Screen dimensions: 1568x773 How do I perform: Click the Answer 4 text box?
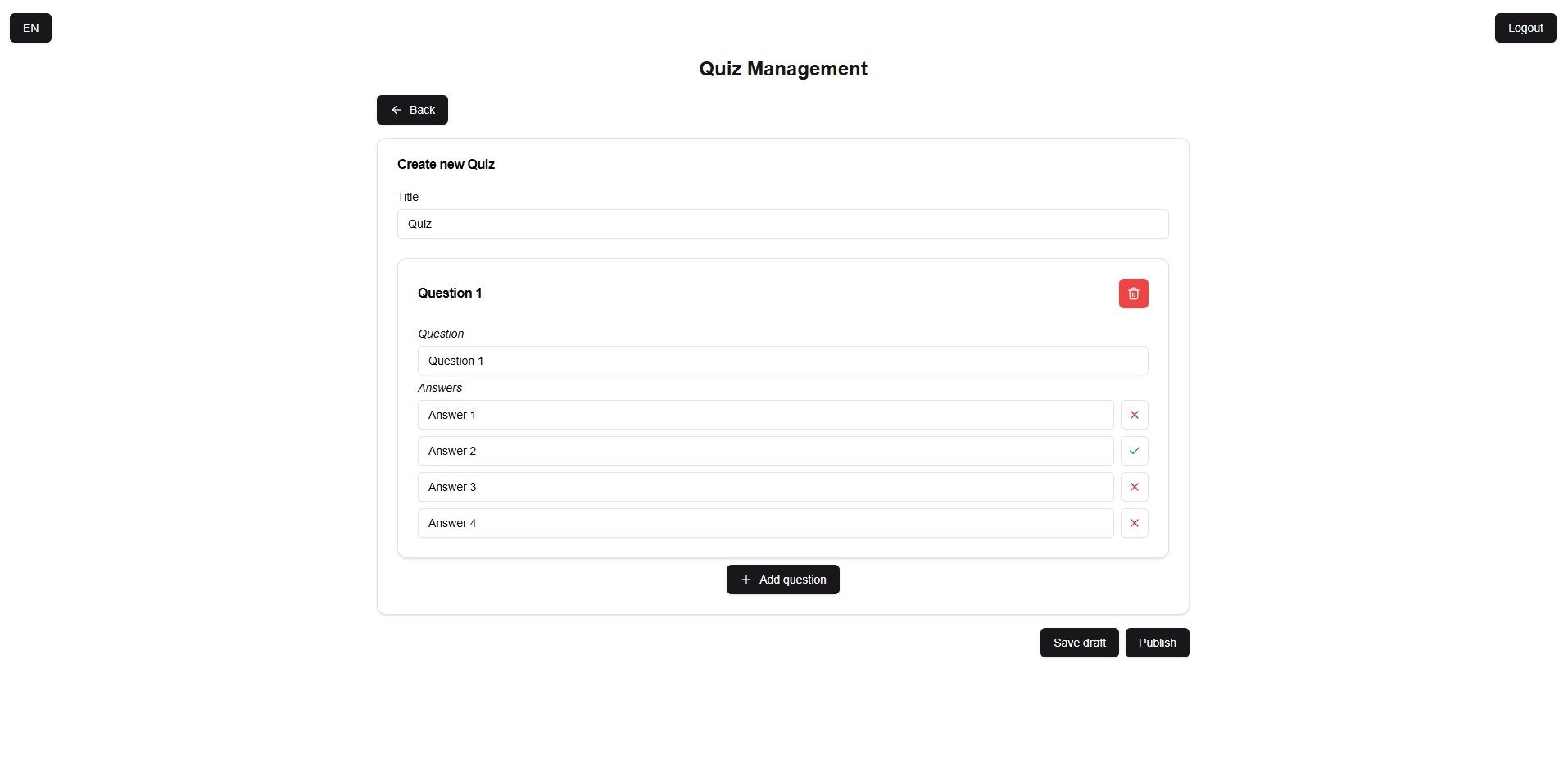765,523
